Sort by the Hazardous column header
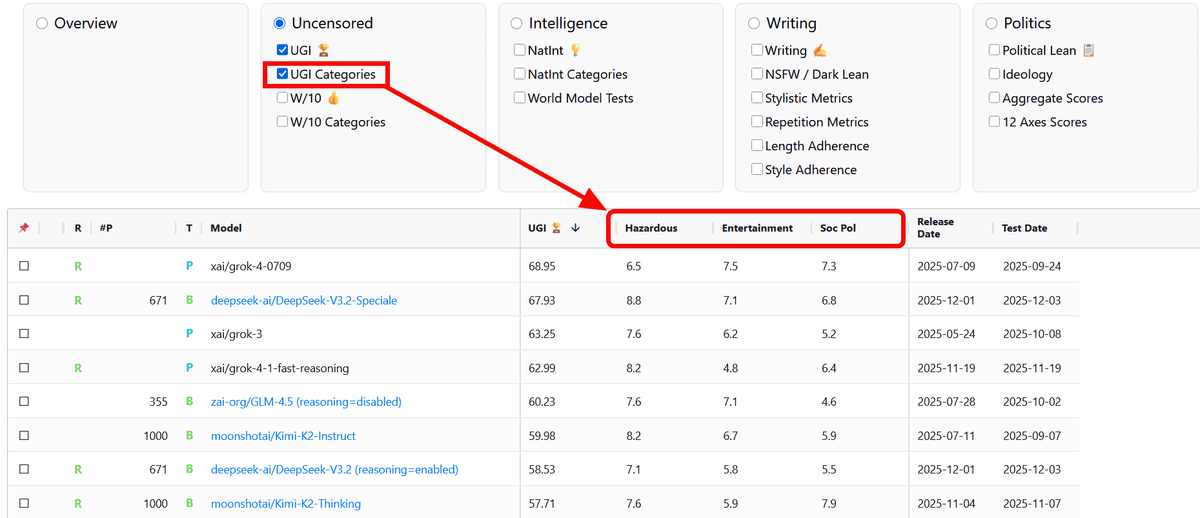The image size is (1200, 518). click(x=651, y=229)
